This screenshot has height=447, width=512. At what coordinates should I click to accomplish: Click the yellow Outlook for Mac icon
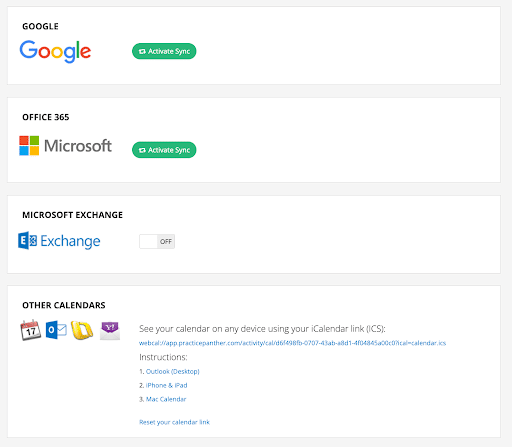tap(82, 331)
